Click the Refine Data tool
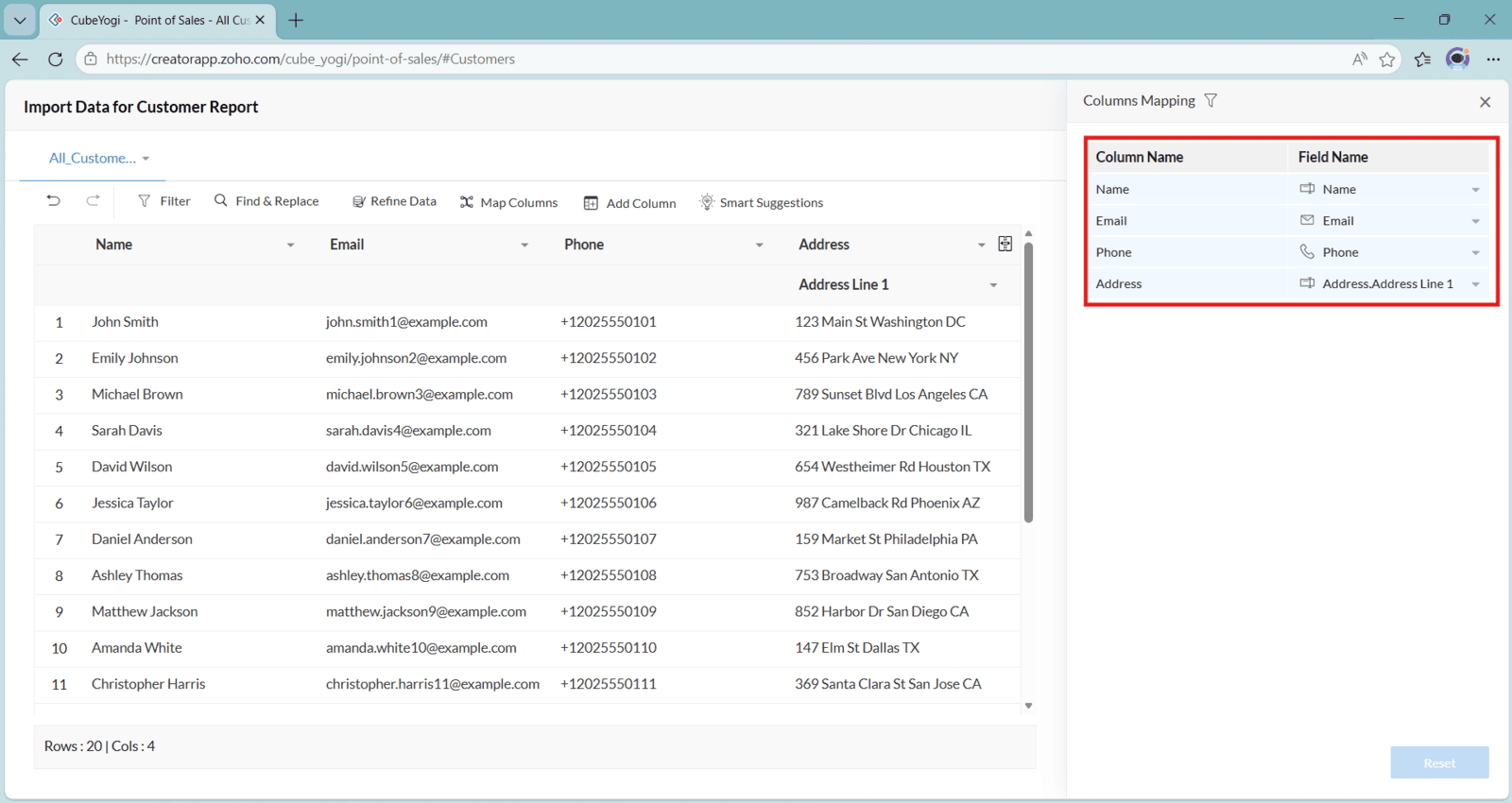Viewport: 1512px width, 803px height. [394, 201]
